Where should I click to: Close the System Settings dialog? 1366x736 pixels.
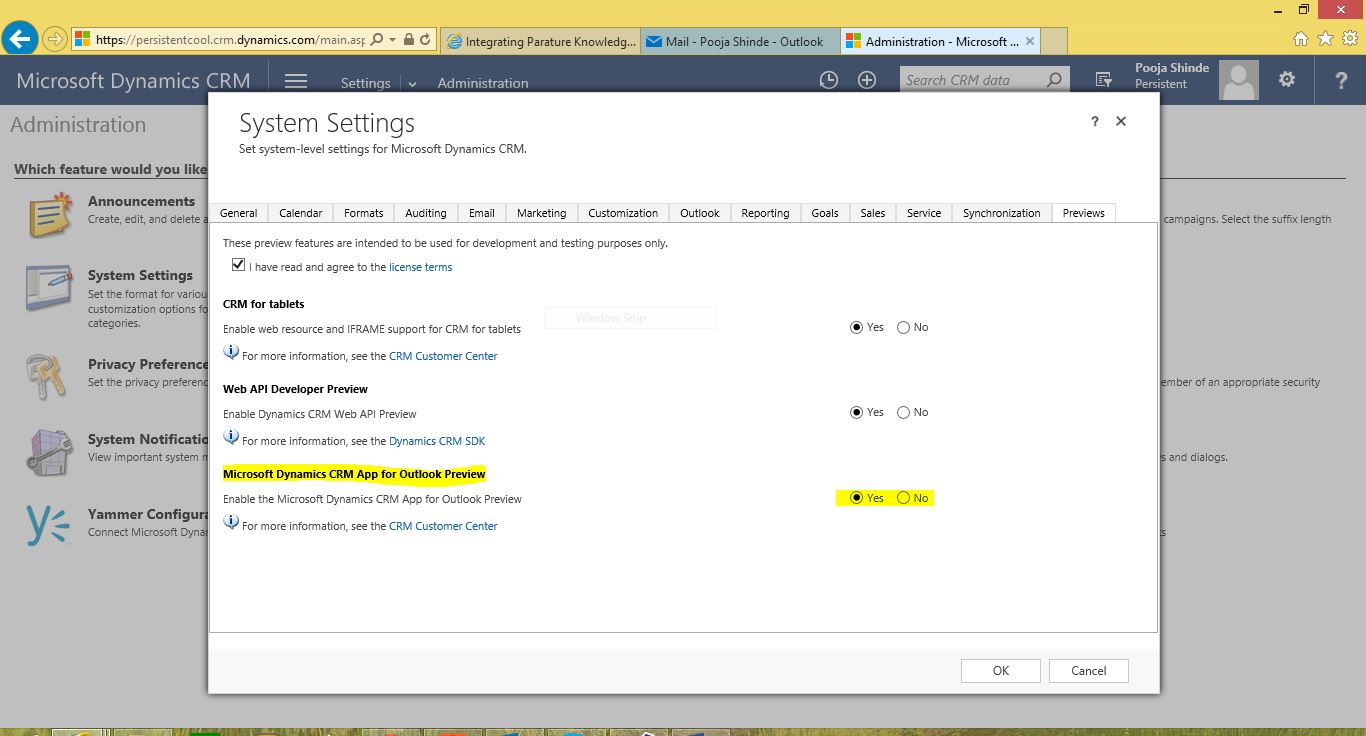tap(1121, 121)
